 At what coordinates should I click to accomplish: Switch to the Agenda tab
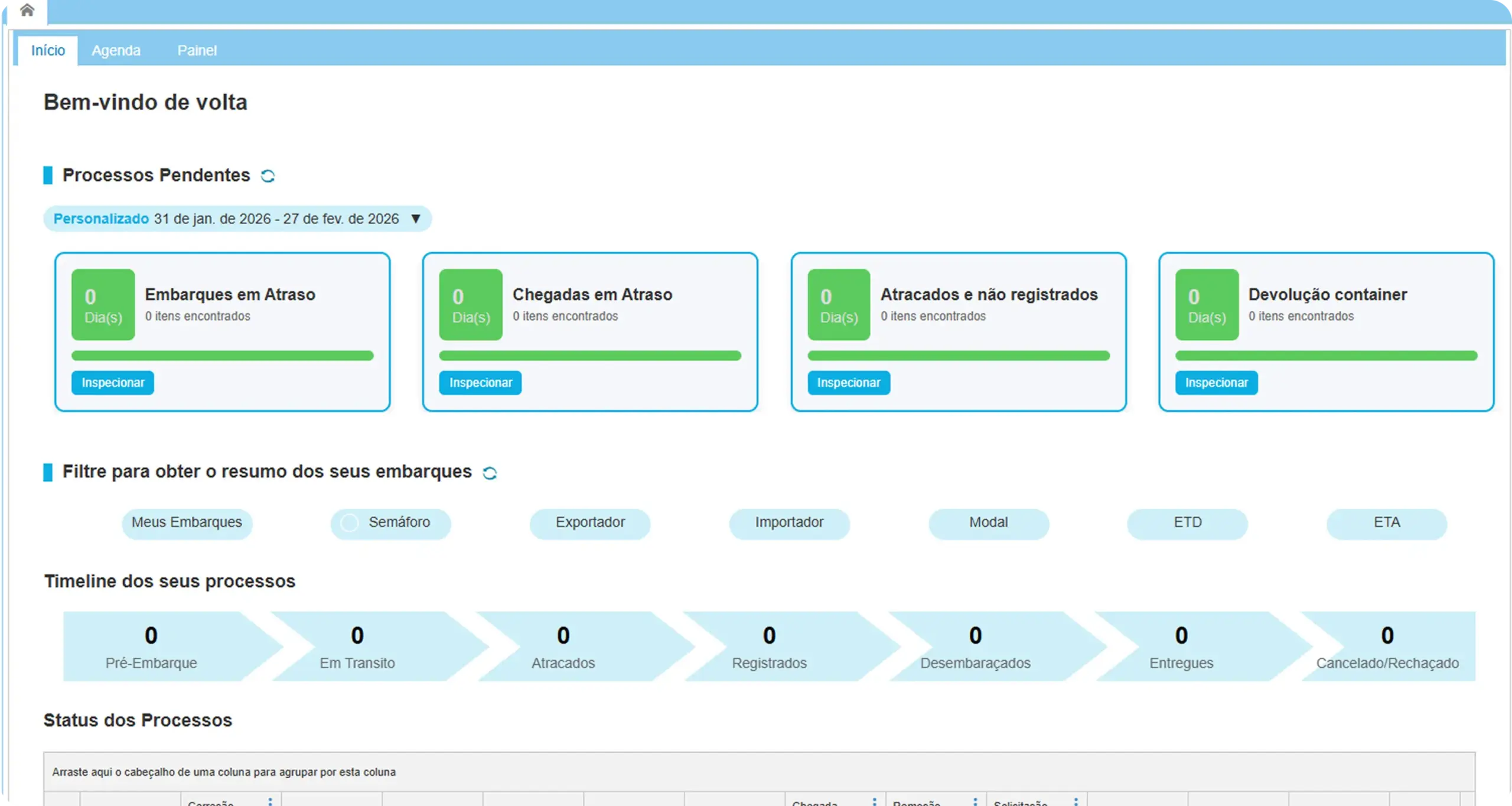(116, 51)
